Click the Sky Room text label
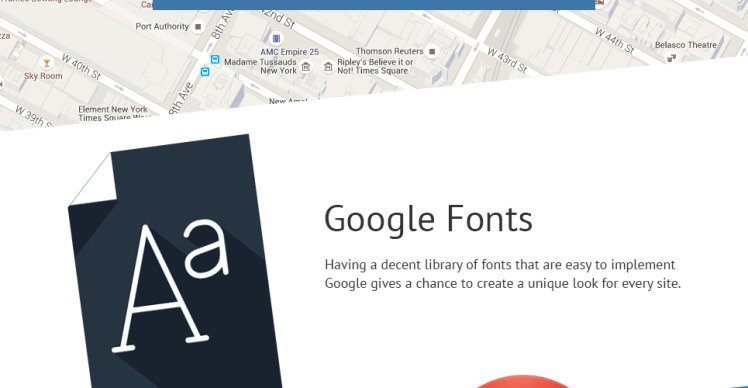 (43, 76)
